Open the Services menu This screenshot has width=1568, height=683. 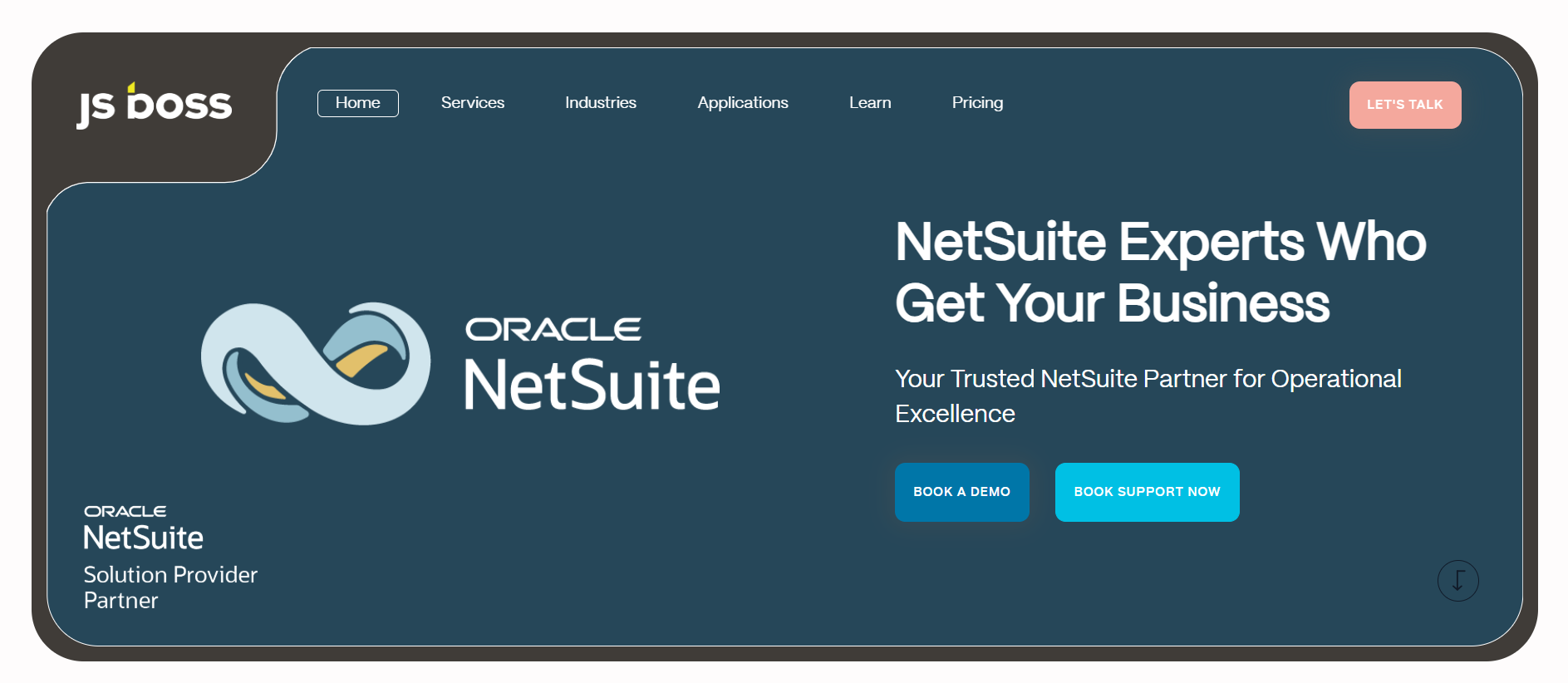[473, 103]
